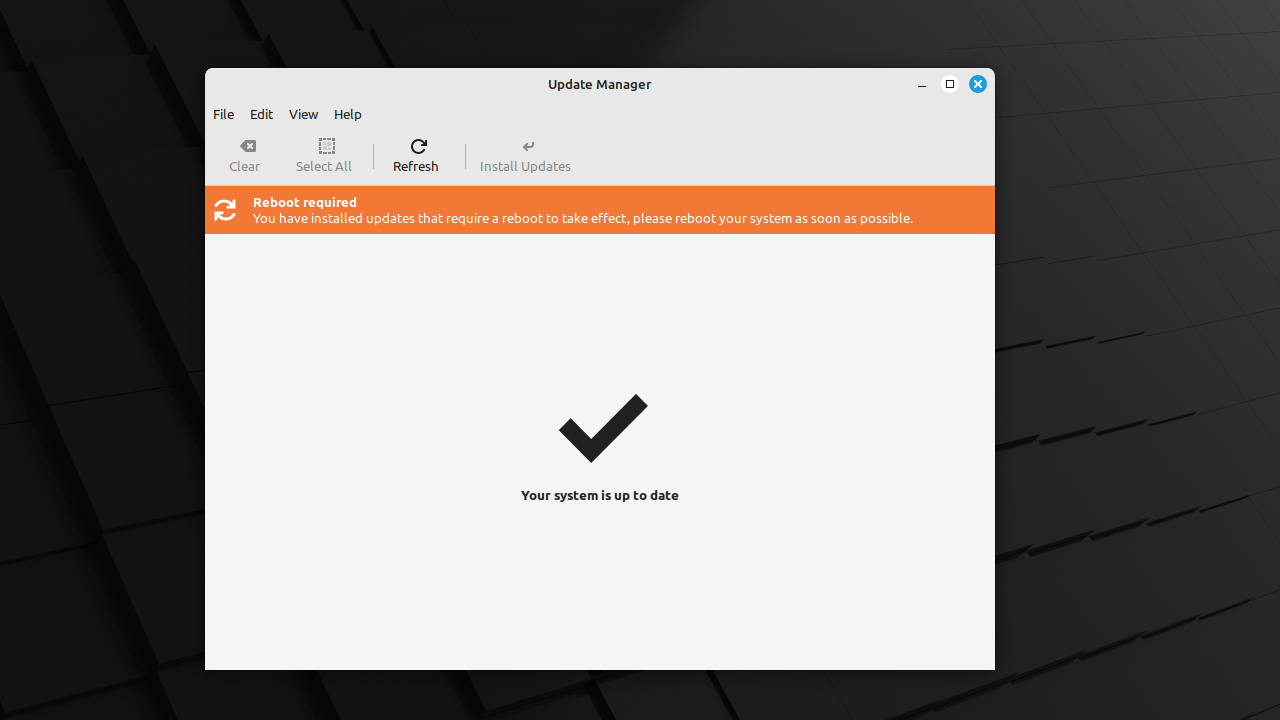Image resolution: width=1280 pixels, height=720 pixels.
Task: Click the 'Your system is up to date' text
Action: pos(600,495)
